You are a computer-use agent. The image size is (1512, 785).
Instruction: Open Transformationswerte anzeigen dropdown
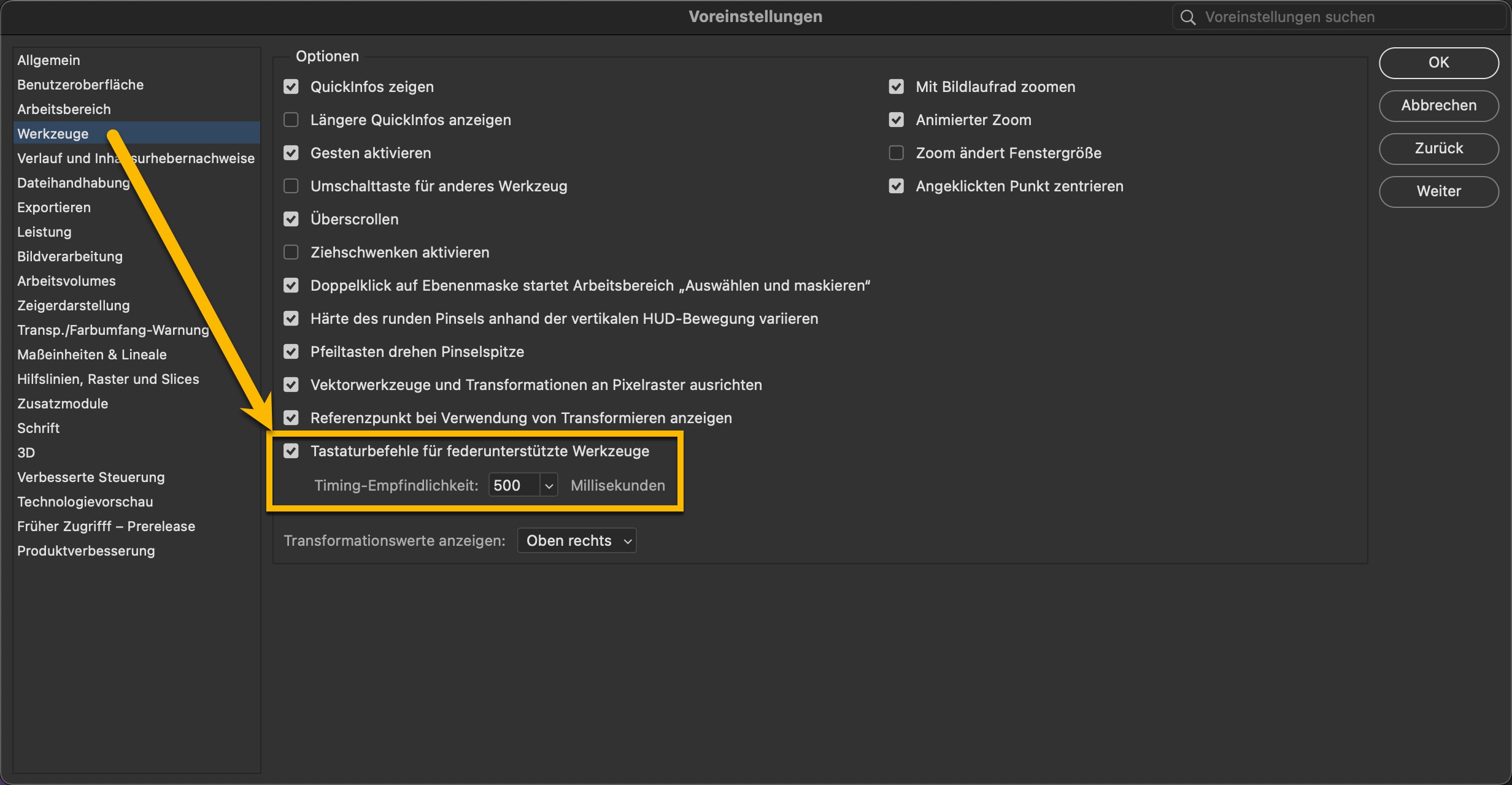[576, 540]
